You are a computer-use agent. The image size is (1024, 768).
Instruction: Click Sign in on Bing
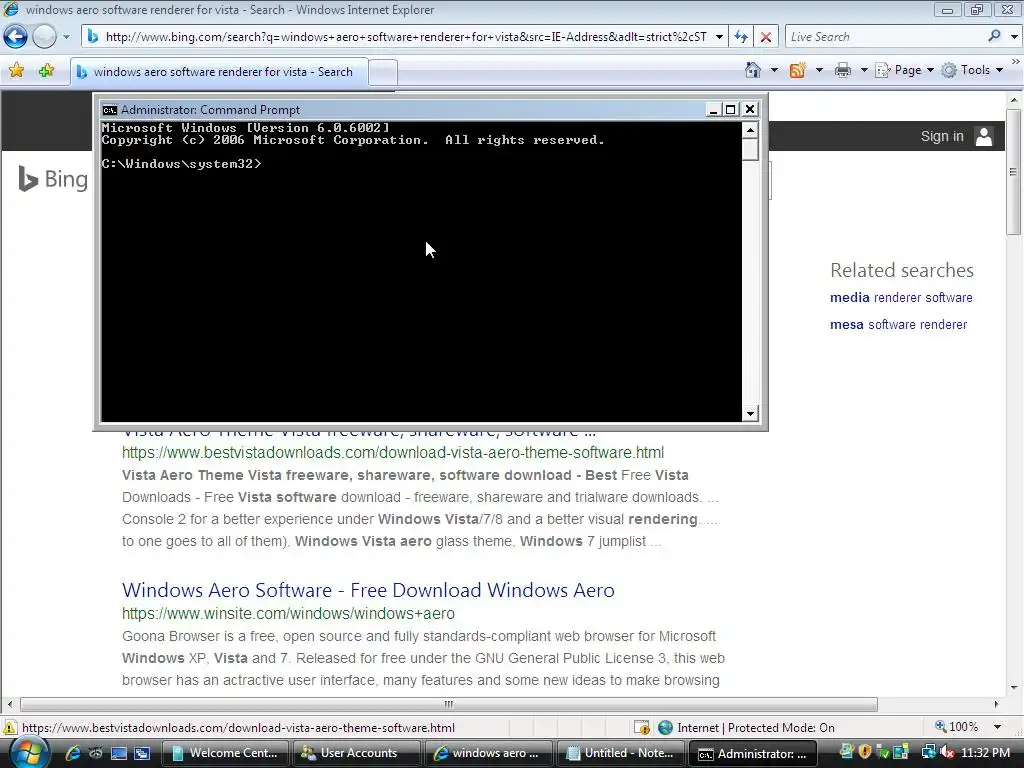click(x=942, y=136)
